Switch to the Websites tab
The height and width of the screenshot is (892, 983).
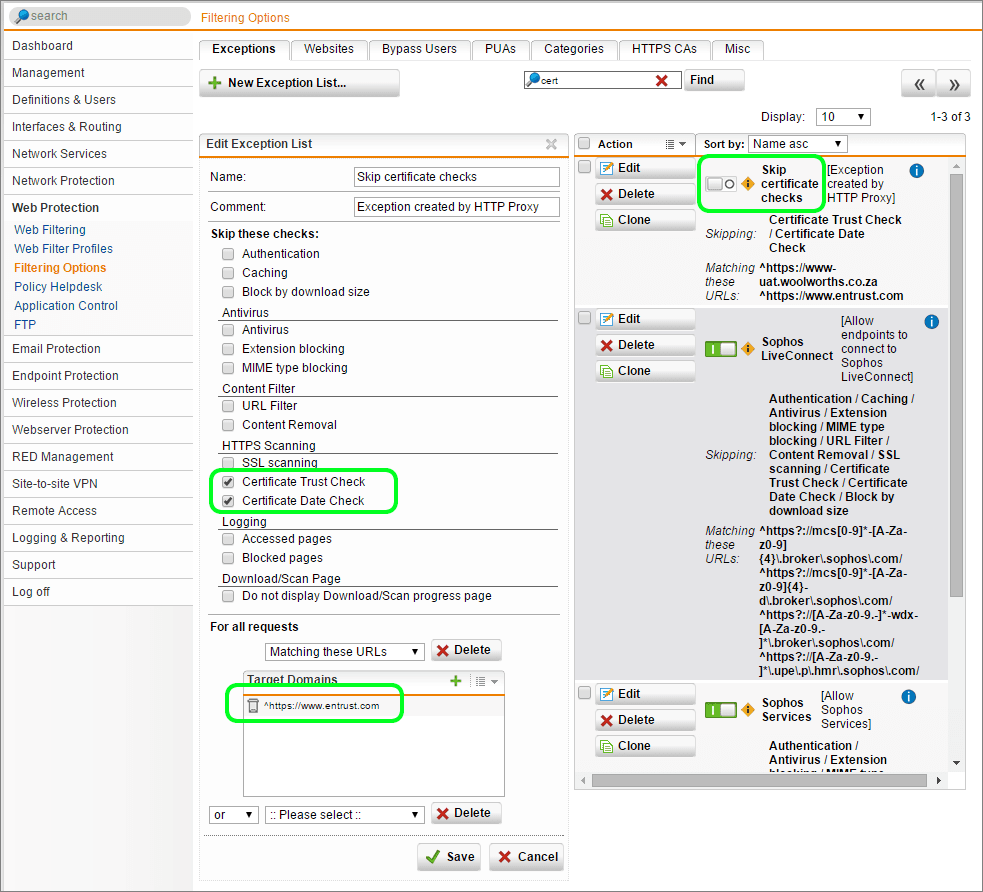click(x=329, y=50)
